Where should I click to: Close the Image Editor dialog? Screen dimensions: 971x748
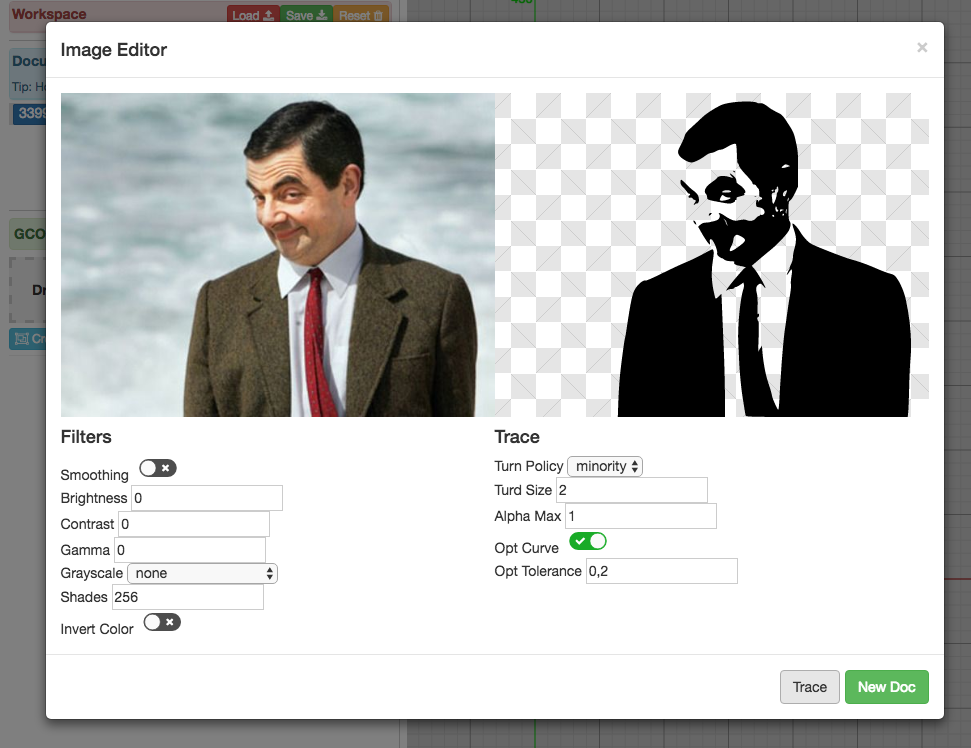922,48
